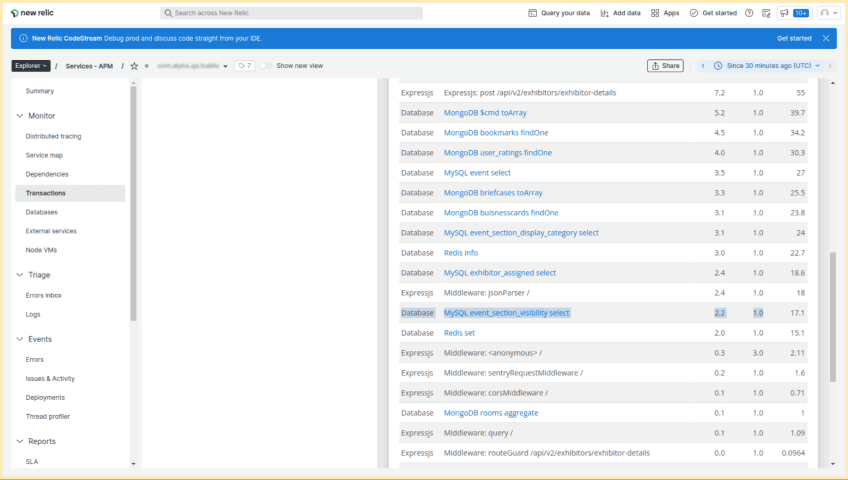Viewport: 848px width, 480px height.
Task: Open Node VMs
Action: pyautogui.click(x=41, y=250)
